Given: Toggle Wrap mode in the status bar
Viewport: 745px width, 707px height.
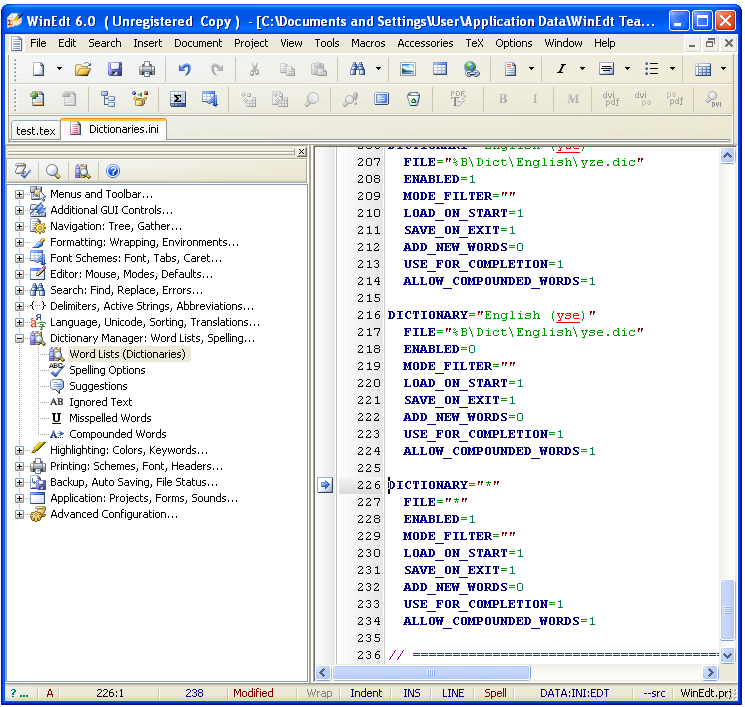Looking at the screenshot, I should click(x=319, y=693).
